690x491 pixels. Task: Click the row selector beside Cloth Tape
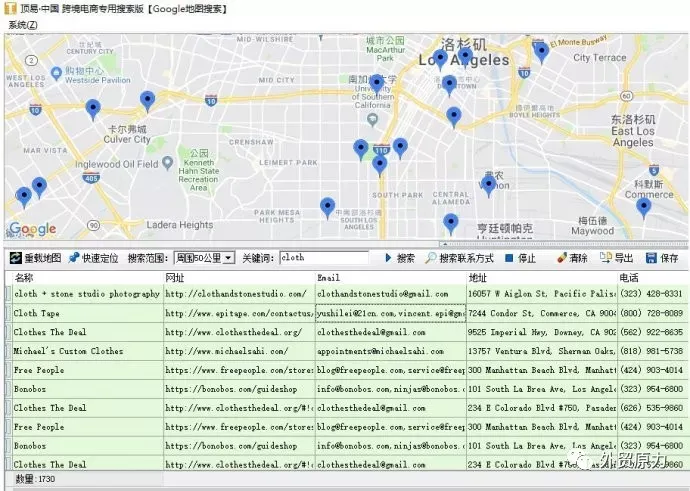(x=8, y=313)
